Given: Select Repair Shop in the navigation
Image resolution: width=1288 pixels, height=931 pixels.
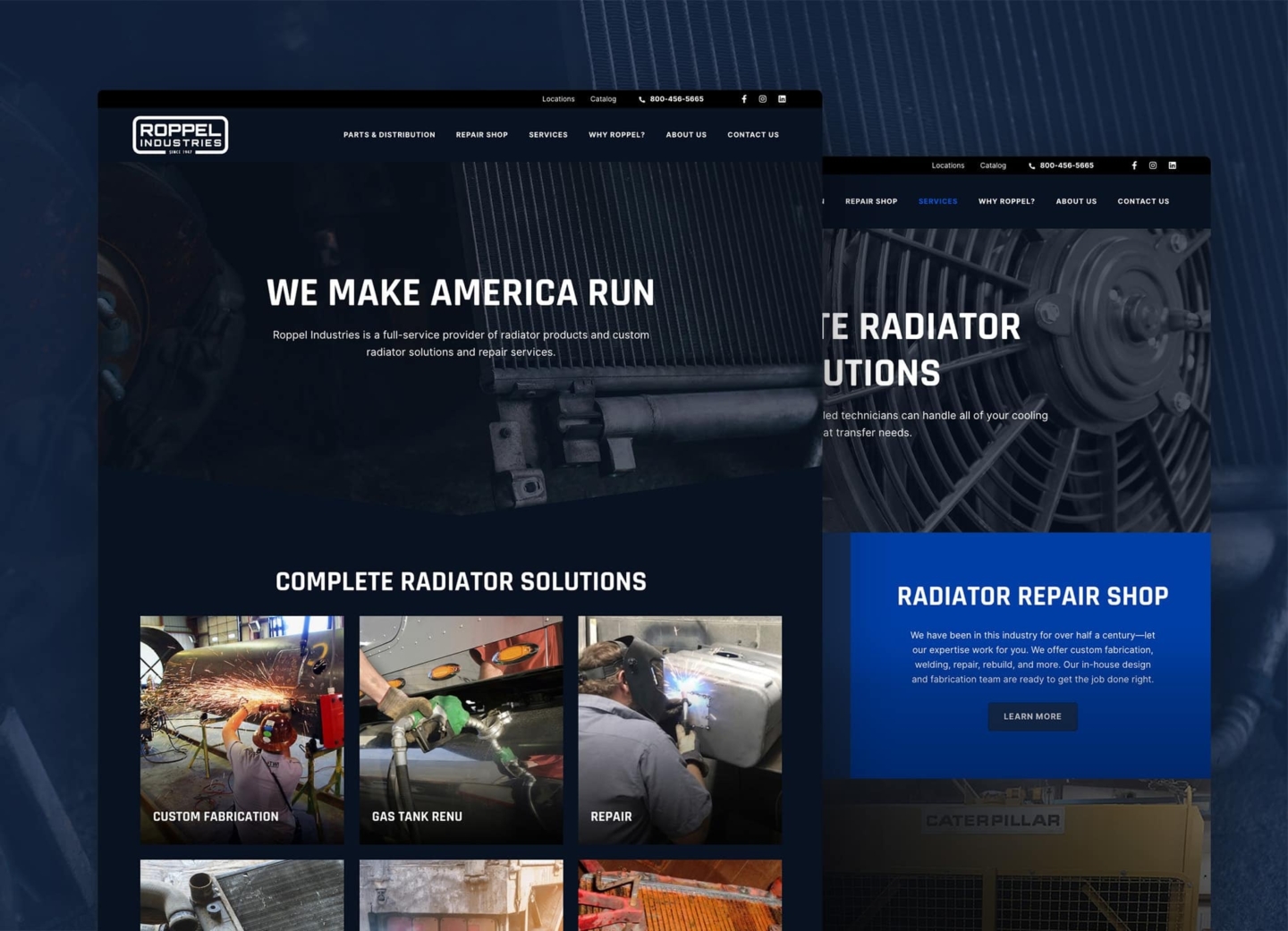Looking at the screenshot, I should point(481,134).
